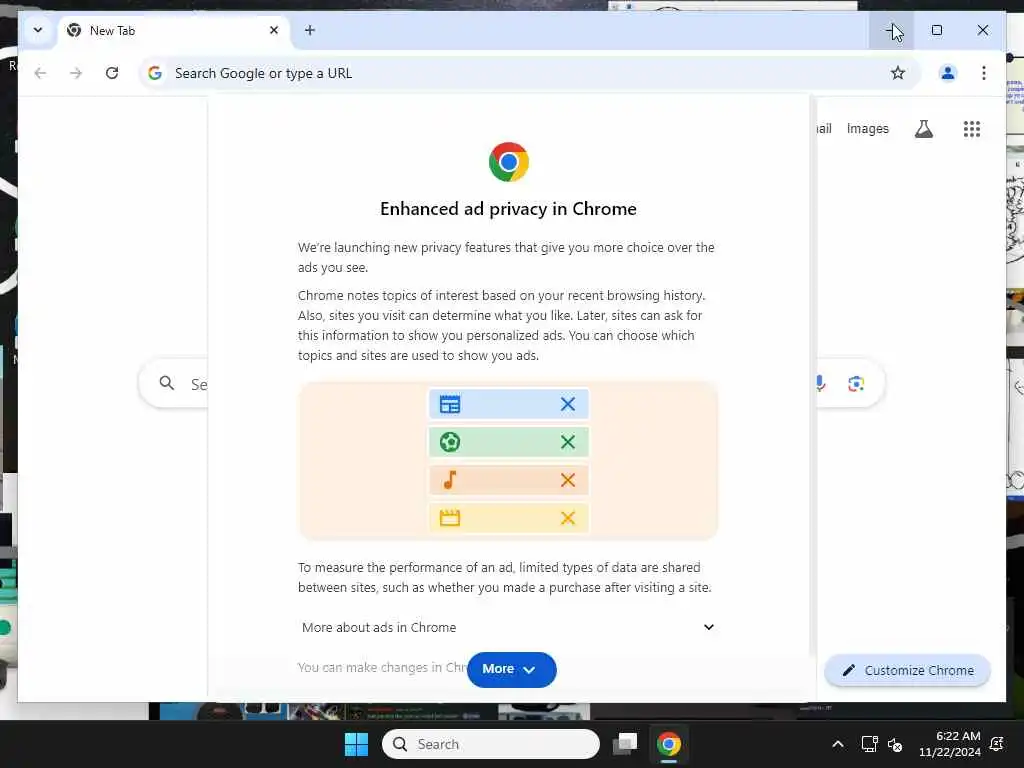The width and height of the screenshot is (1024, 768).
Task: Click the Lens image search icon
Action: pyautogui.click(x=856, y=383)
